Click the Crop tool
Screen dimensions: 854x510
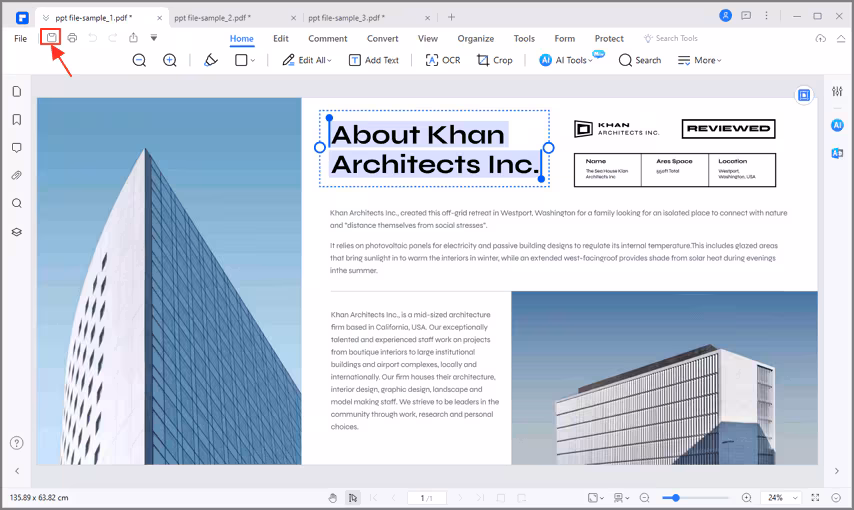(x=495, y=60)
